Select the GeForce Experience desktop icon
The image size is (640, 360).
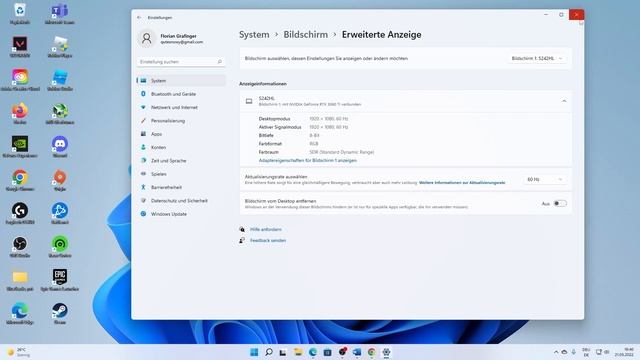pos(20,147)
